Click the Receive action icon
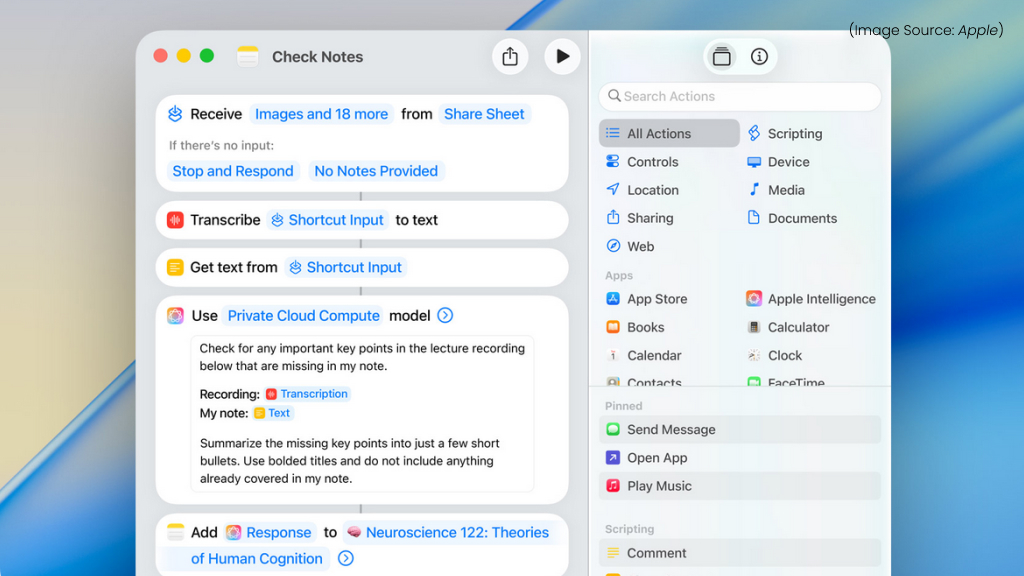1024x576 pixels. [x=175, y=114]
